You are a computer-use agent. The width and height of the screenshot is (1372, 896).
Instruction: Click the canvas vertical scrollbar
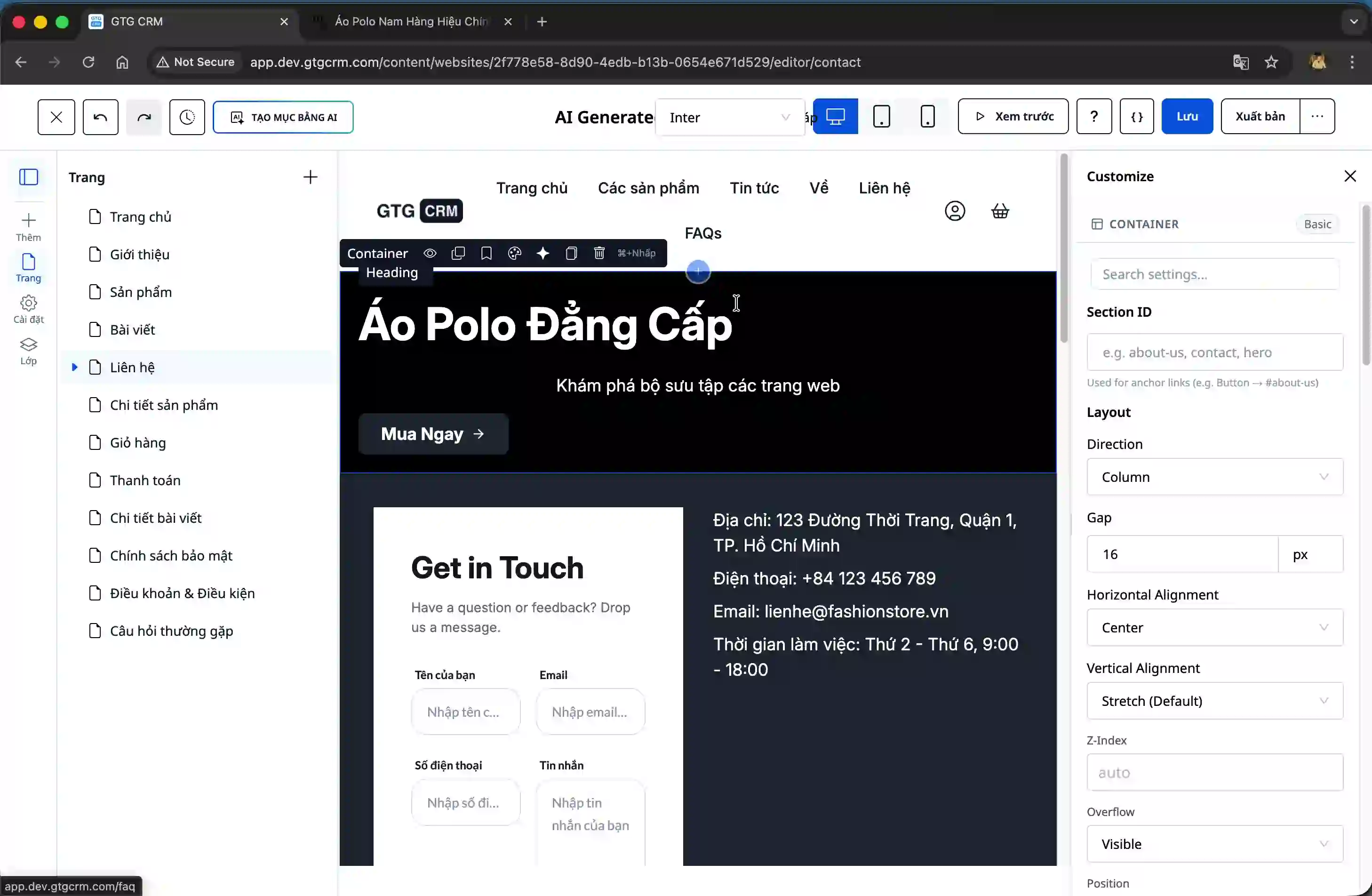coord(1064,248)
